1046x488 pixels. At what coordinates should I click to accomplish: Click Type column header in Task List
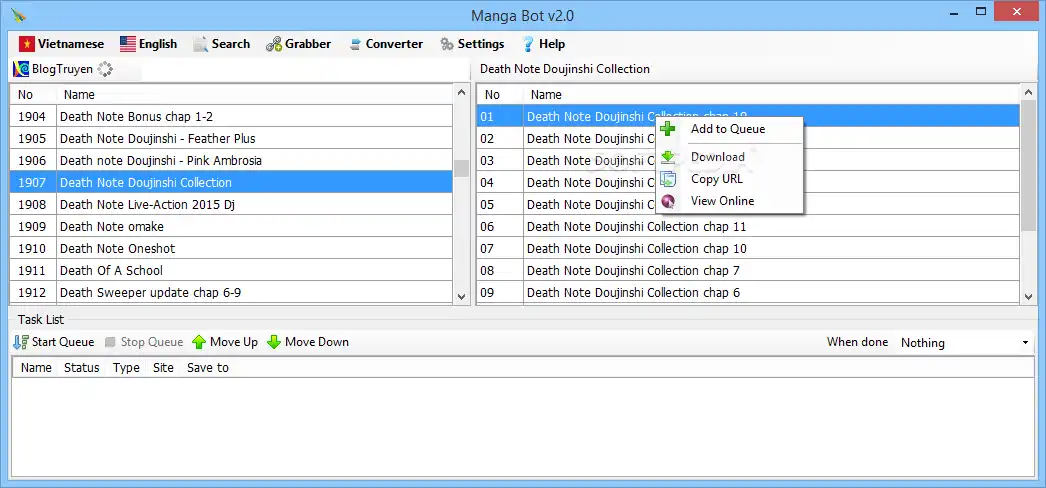126,368
